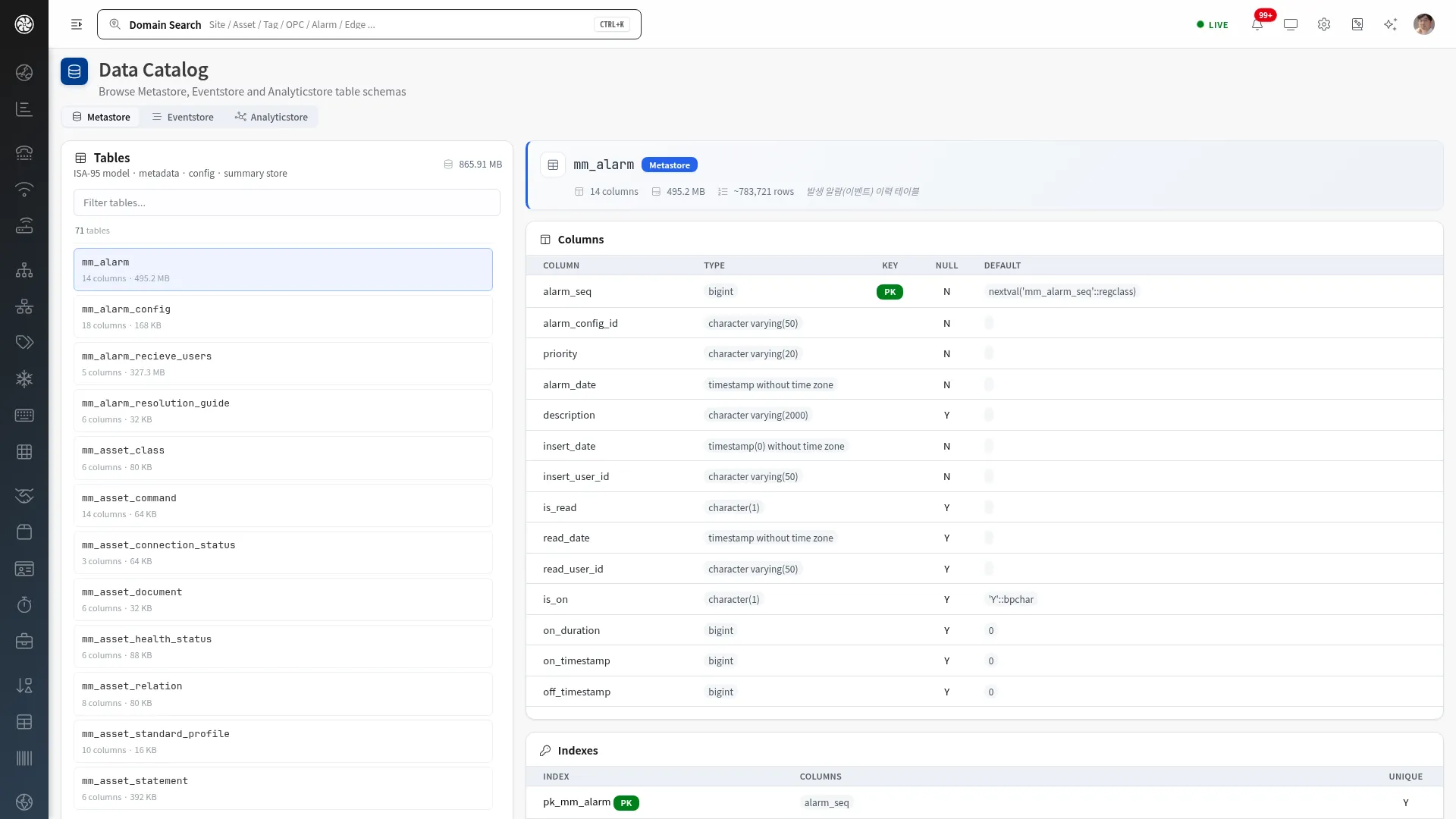Focus the Domain Search field
The image size is (1456, 819).
coord(369,24)
